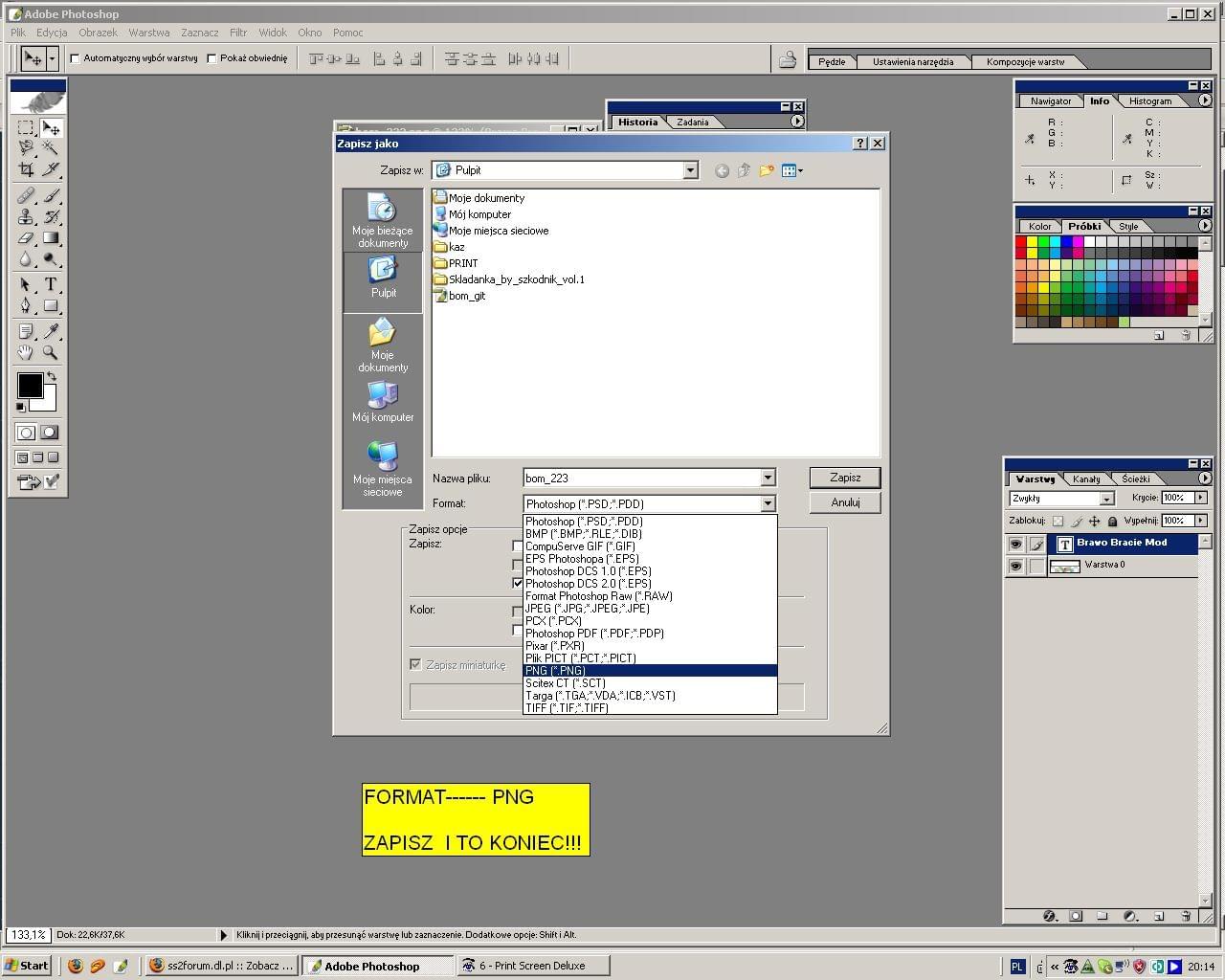Select the Type tool in toolbox
Screen dimensions: 1225x980
(51, 285)
